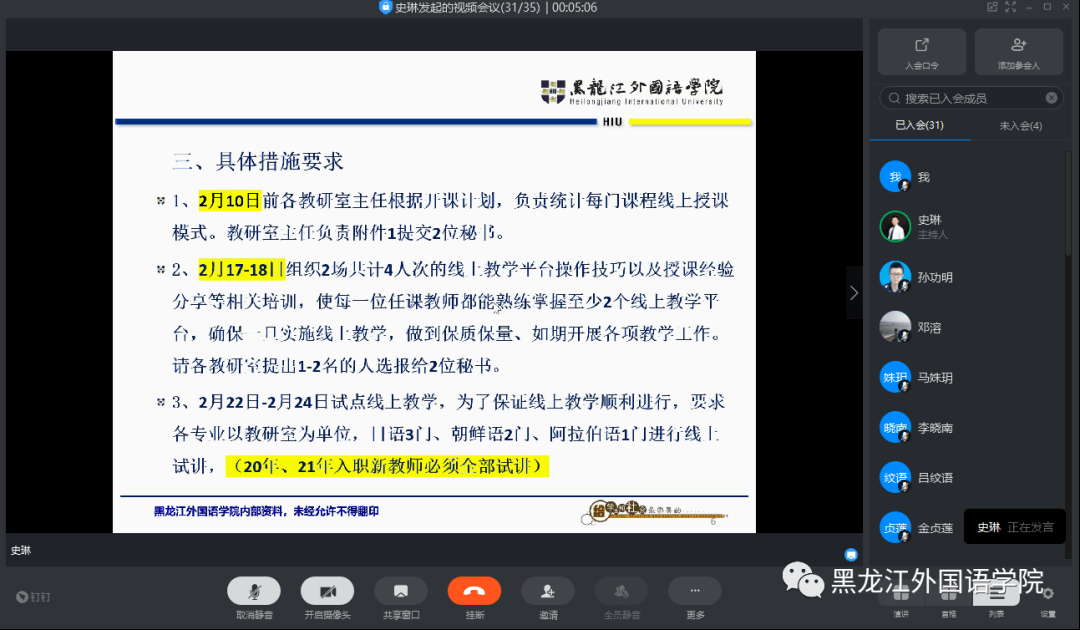Screen dimensions: 1080x630
Task: Click 孙功明's avatar photo
Action: tap(895, 277)
